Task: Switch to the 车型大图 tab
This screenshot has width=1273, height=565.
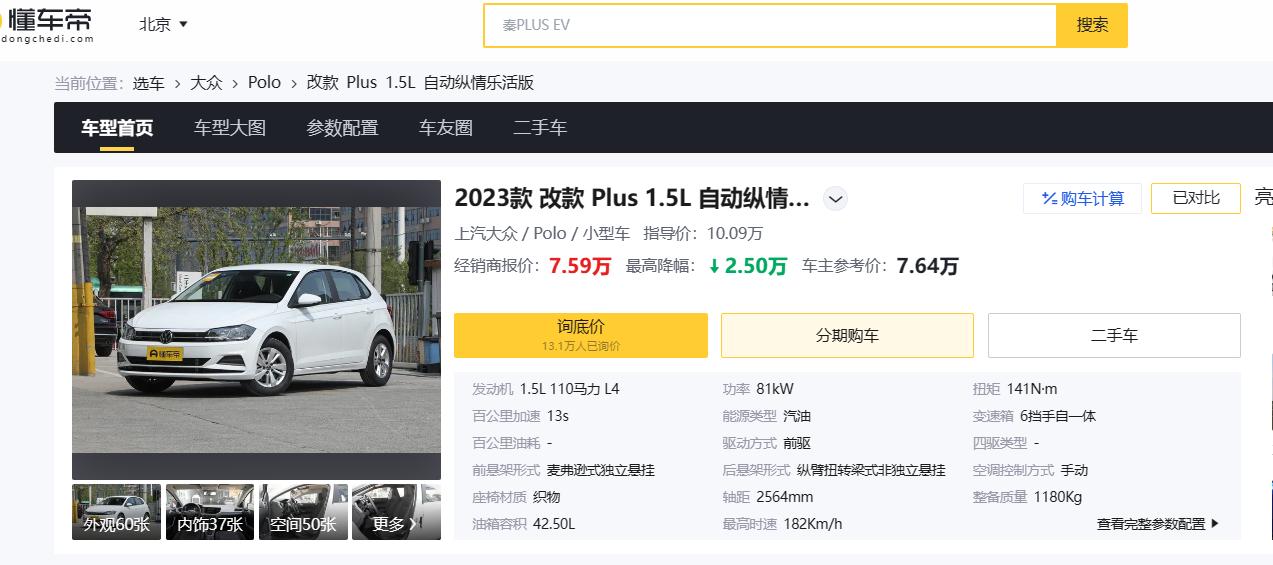Action: pos(230,128)
